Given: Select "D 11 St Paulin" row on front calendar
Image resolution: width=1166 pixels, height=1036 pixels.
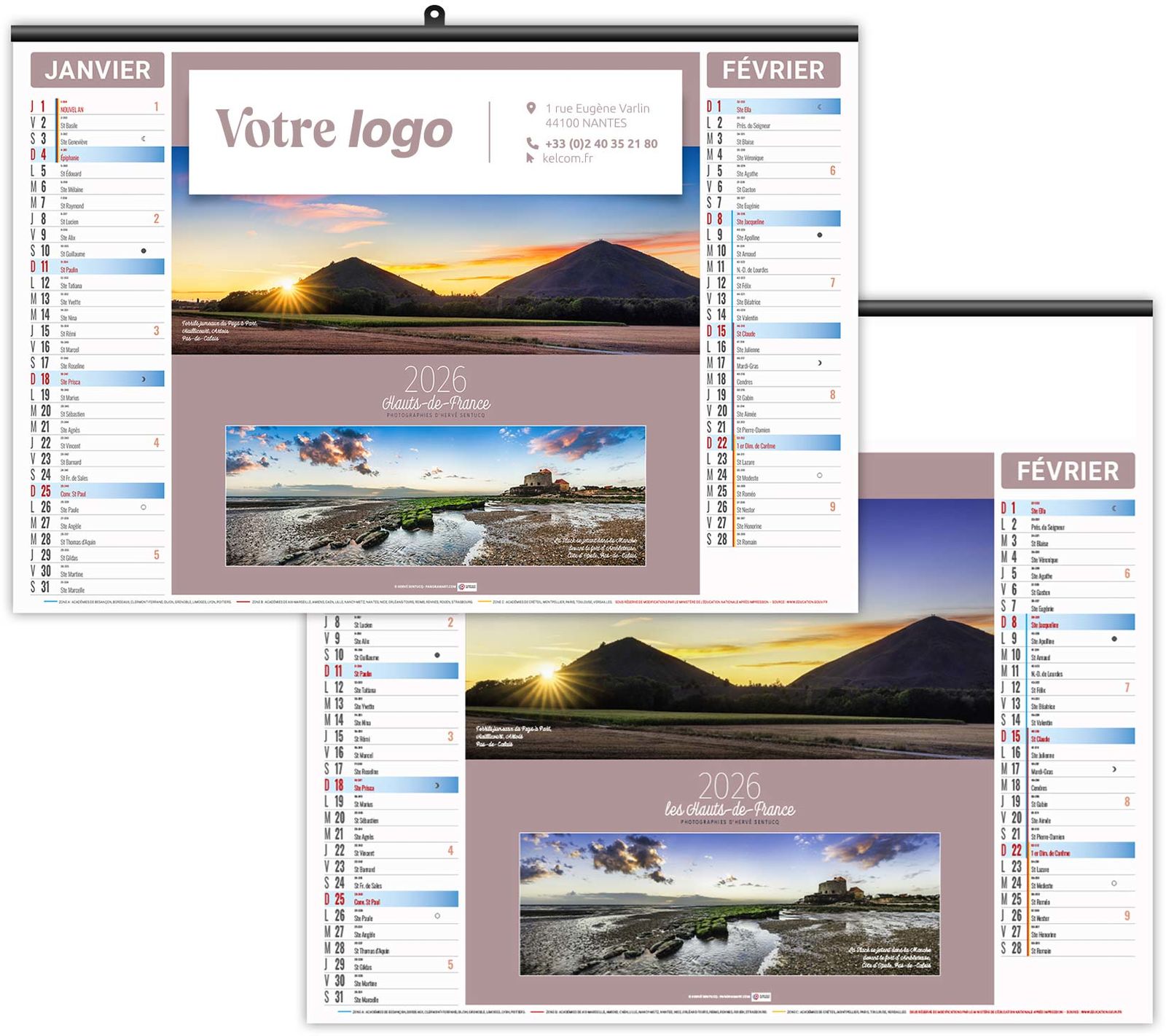Looking at the screenshot, I should [98, 267].
